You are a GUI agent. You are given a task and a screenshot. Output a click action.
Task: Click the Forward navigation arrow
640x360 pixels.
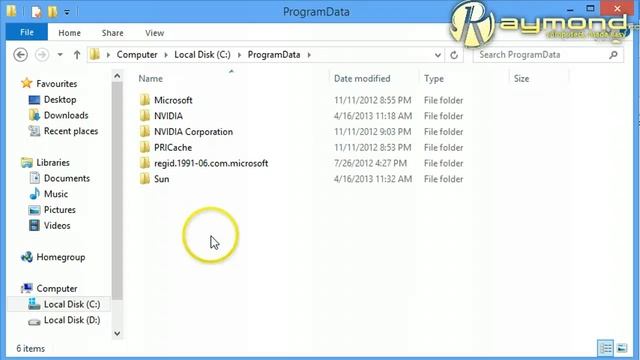[x=42, y=55]
